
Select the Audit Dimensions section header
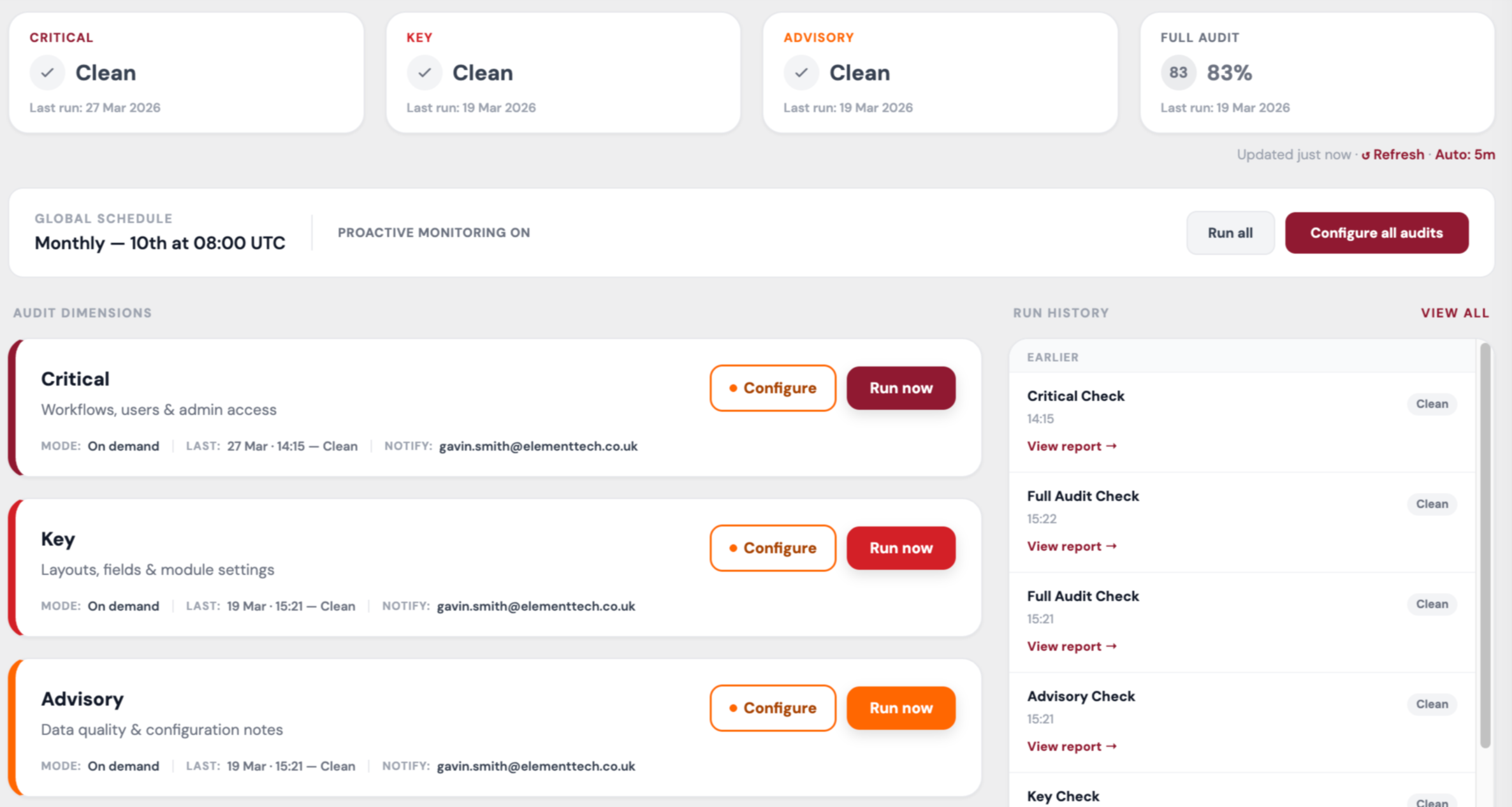click(82, 312)
